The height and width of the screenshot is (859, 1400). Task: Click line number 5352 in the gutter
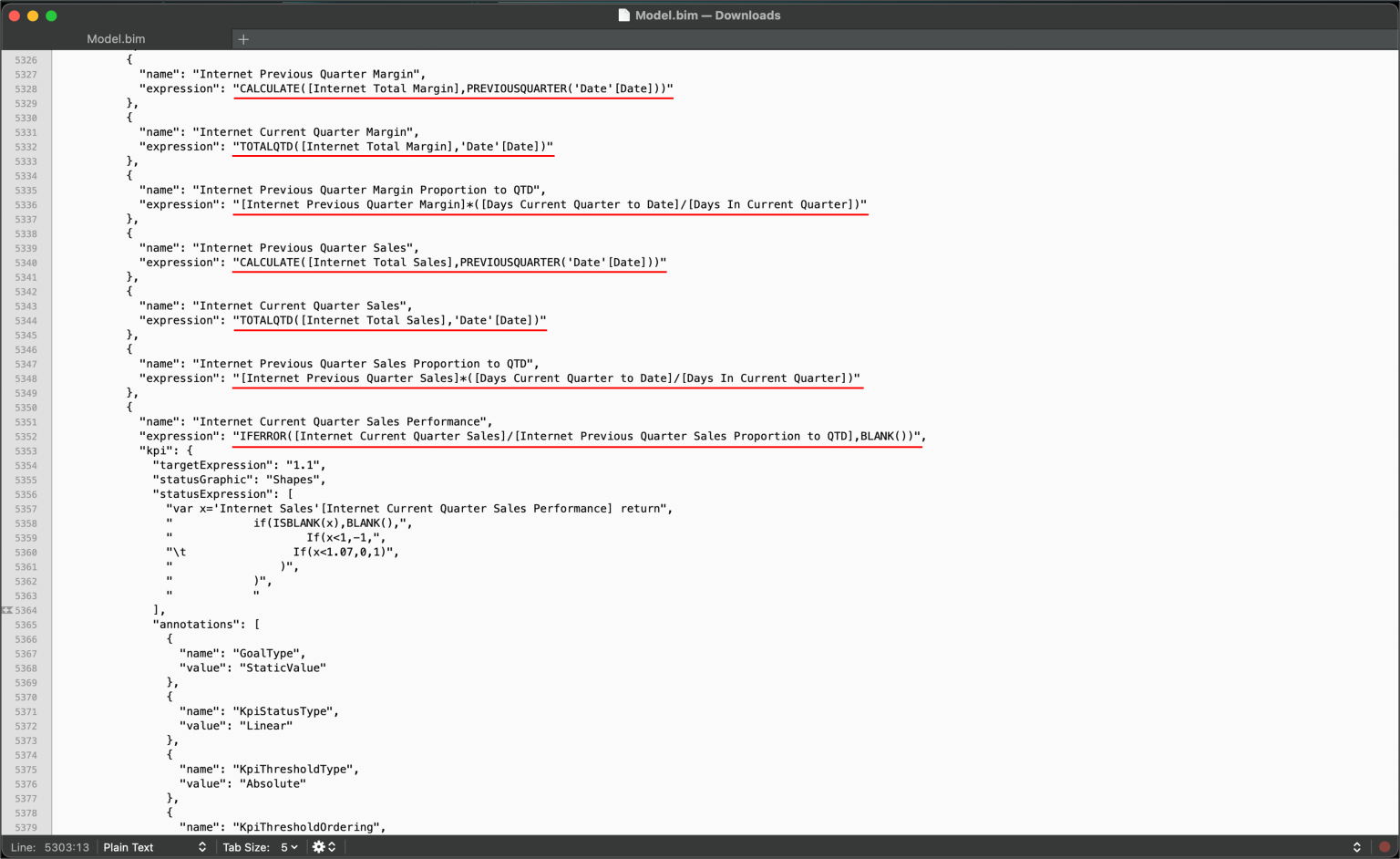[x=26, y=437]
